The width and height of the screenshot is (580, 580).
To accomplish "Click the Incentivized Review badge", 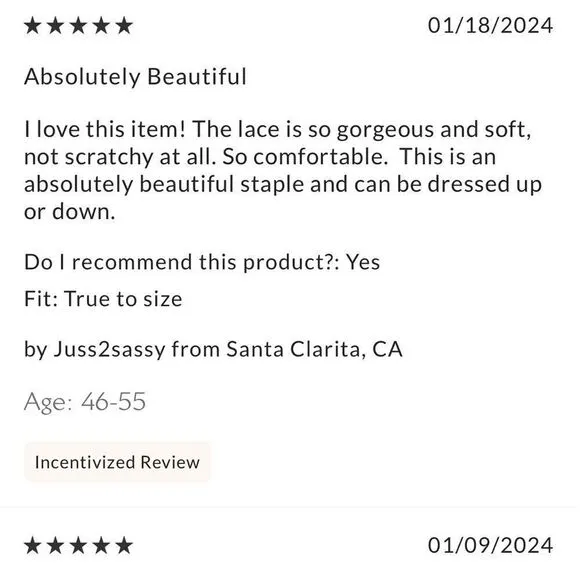I will (x=117, y=462).
